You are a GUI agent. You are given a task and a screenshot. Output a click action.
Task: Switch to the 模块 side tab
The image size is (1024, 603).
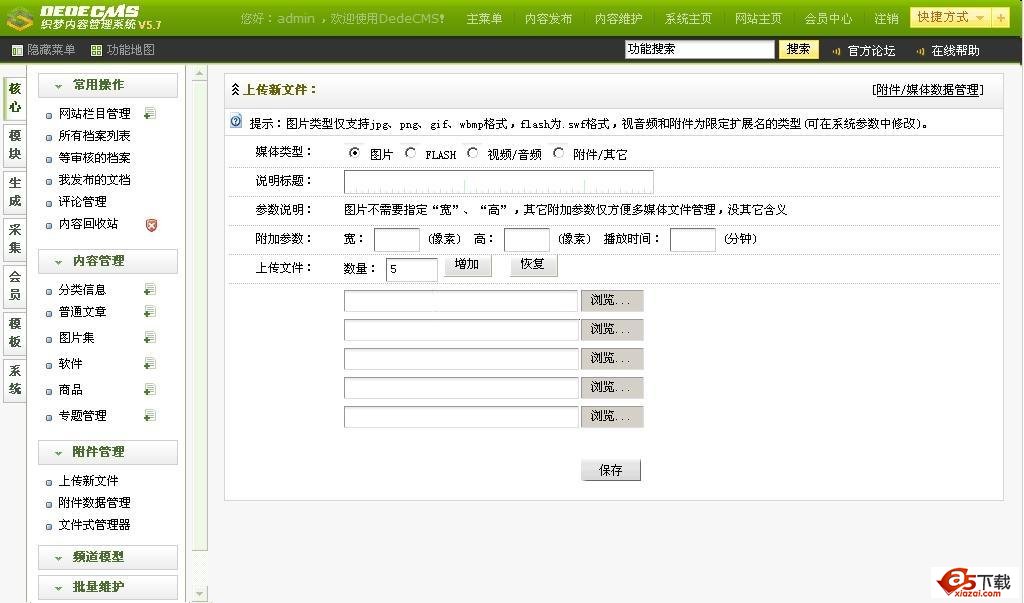pyautogui.click(x=14, y=145)
